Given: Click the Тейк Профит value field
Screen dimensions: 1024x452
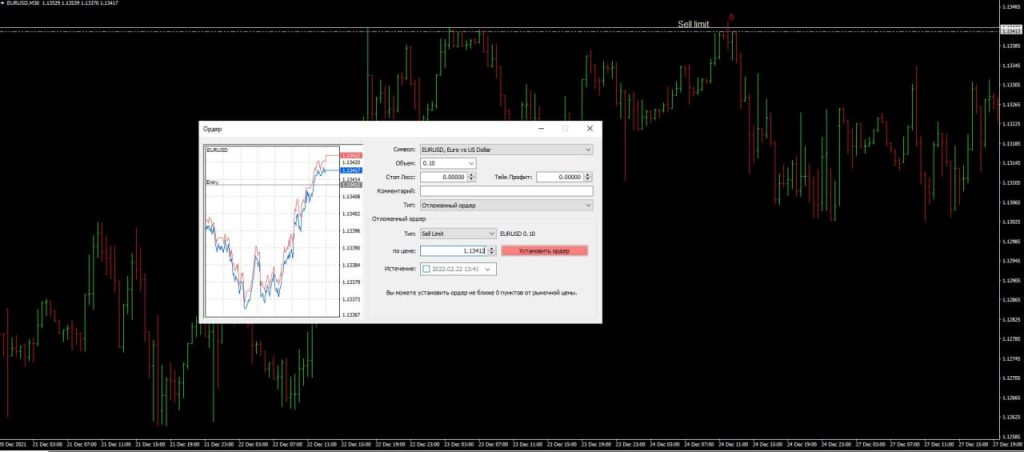Looking at the screenshot, I should coord(560,177).
